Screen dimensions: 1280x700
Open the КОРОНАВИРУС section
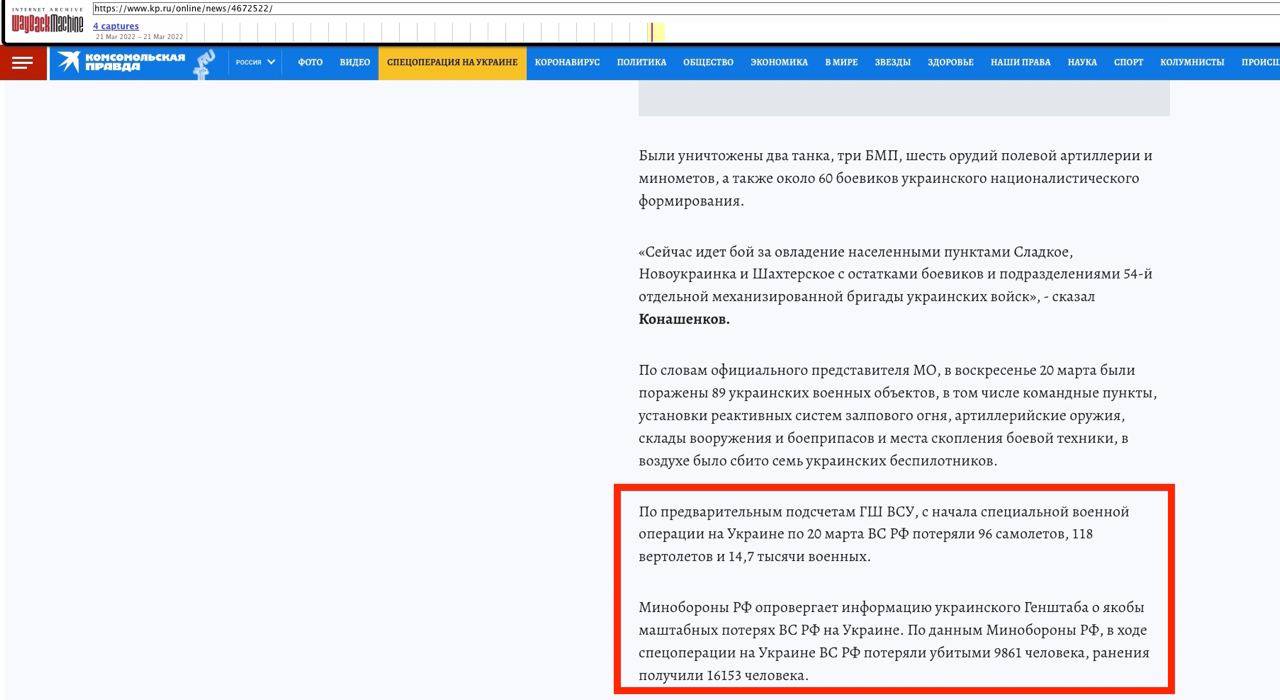567,61
